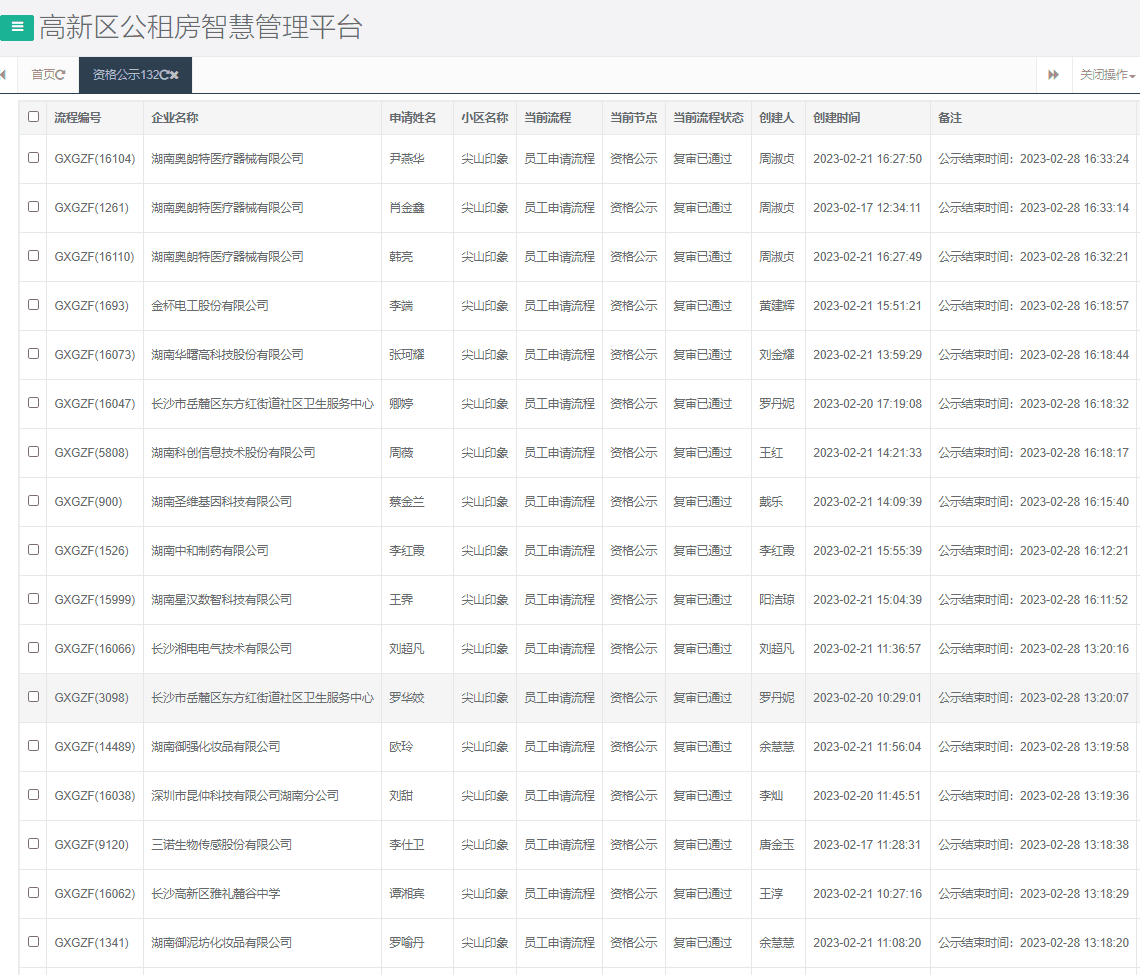Refresh the 首页 tab via its reload icon
This screenshot has width=1140, height=975.
[x=61, y=75]
